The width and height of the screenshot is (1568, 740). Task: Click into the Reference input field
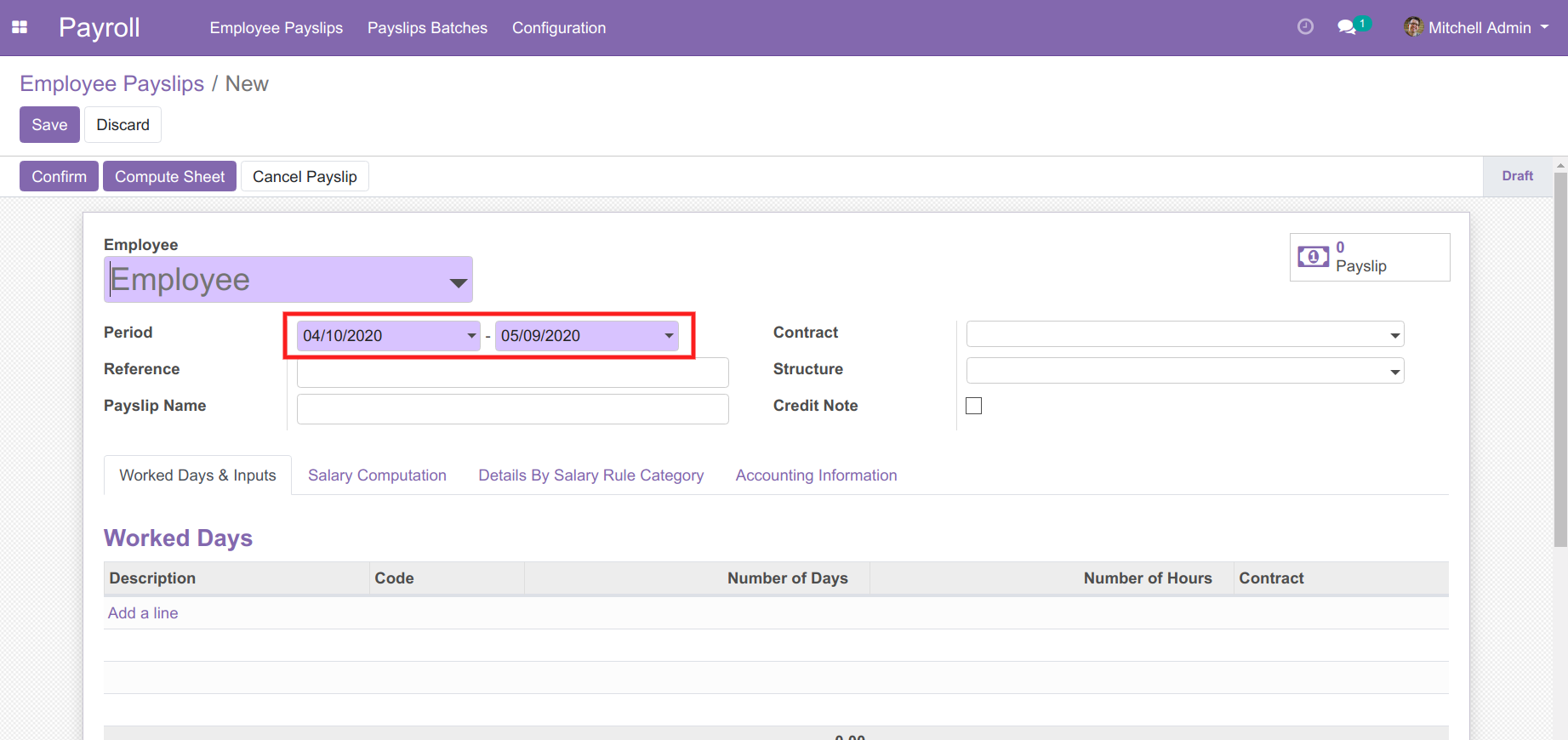[513, 373]
